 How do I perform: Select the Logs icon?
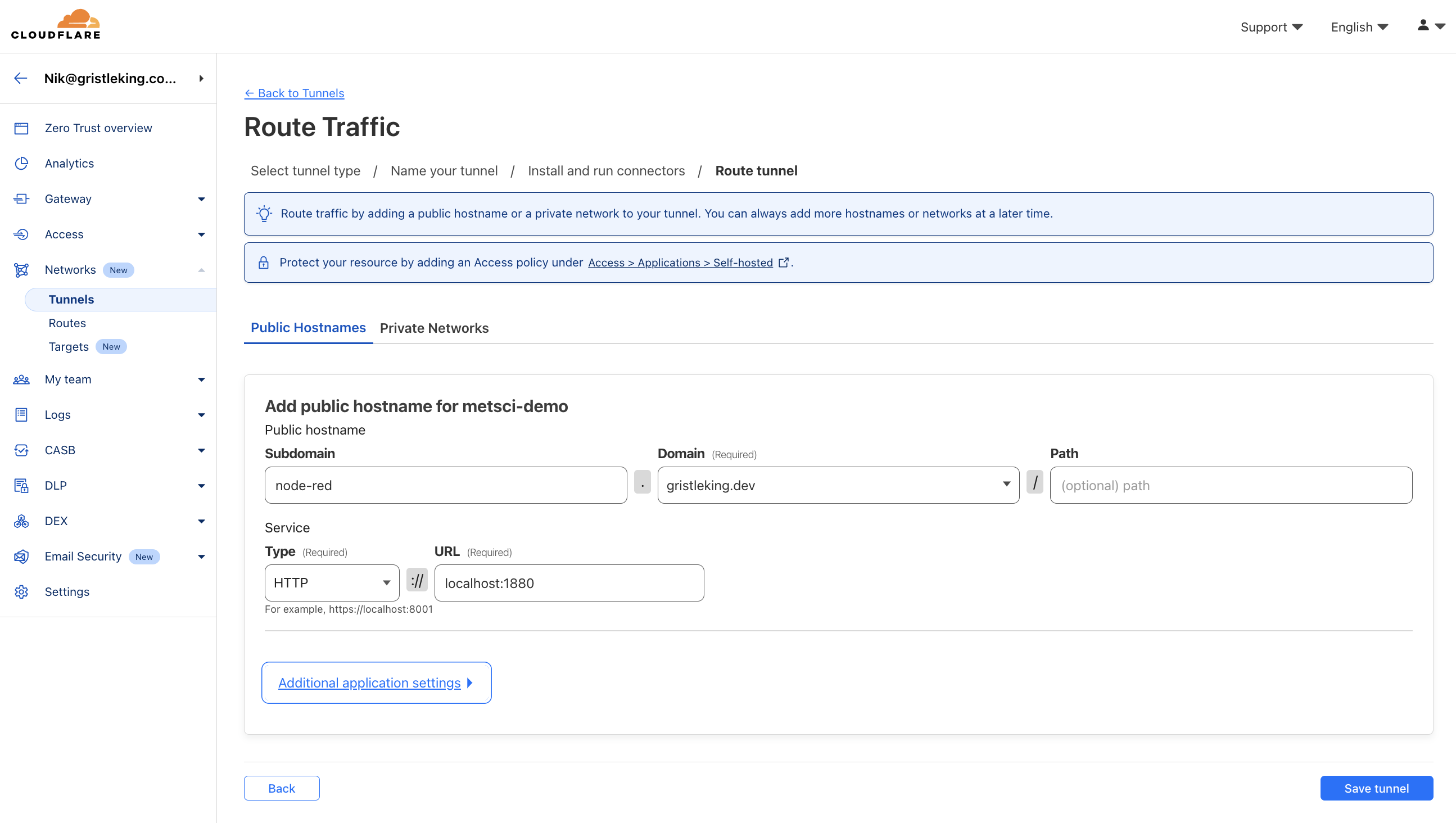coord(21,414)
